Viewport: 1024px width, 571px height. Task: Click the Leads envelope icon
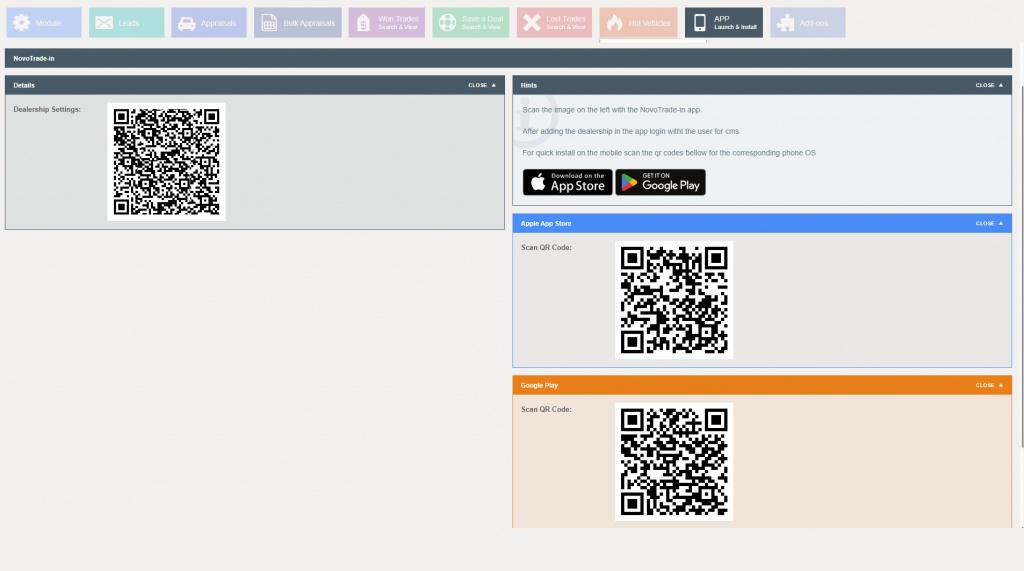(x=104, y=23)
